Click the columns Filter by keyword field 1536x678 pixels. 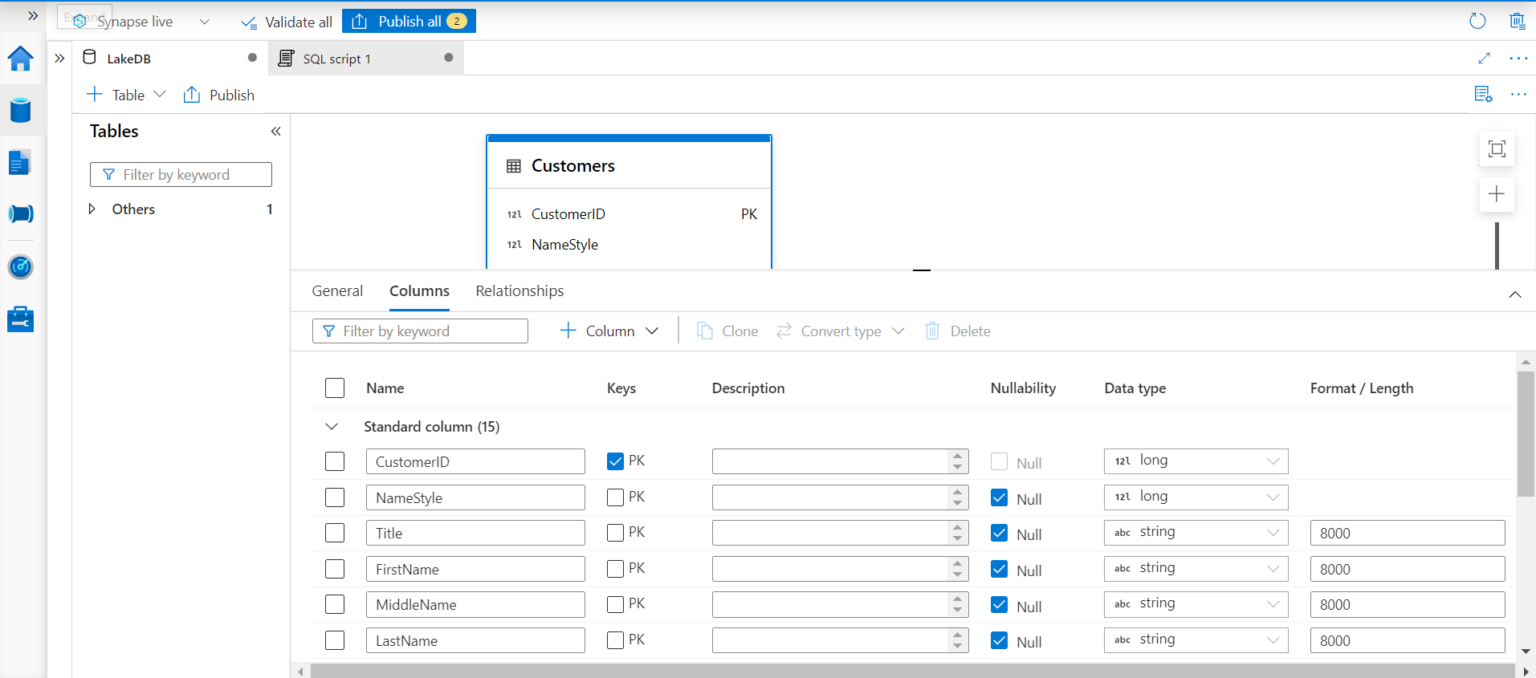pos(420,330)
